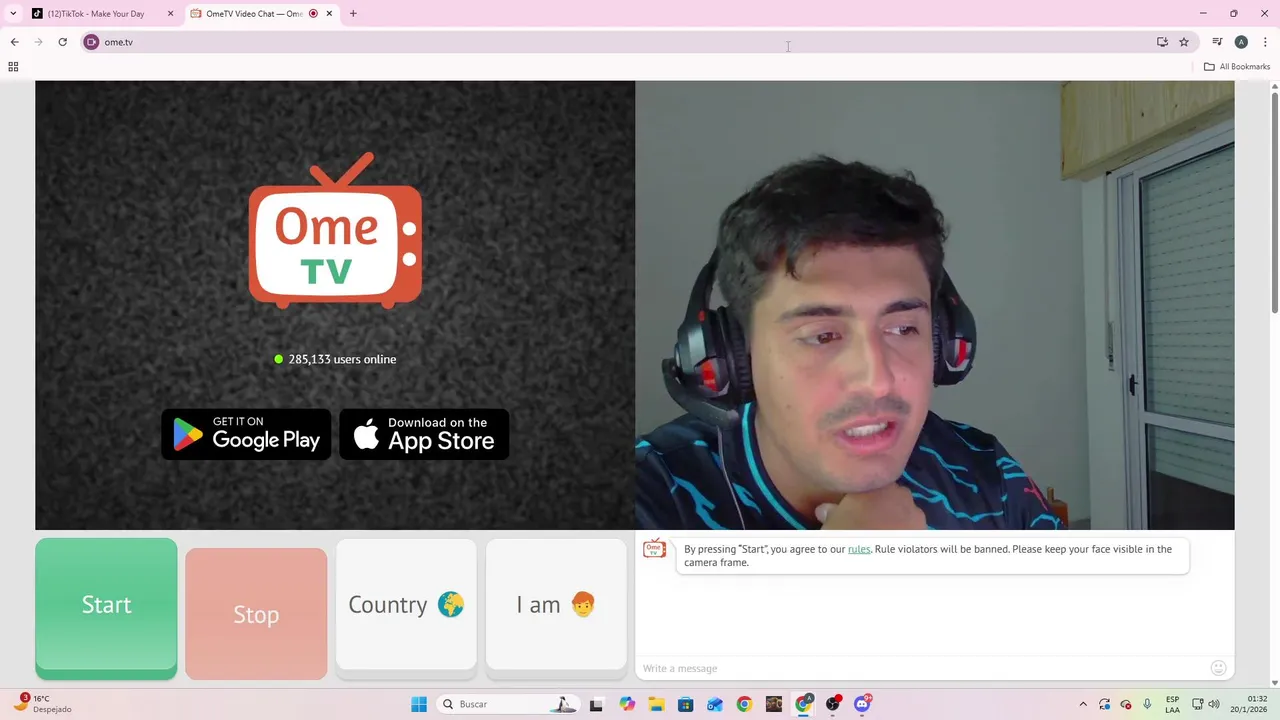The image size is (1280, 720).
Task: Open the active Chrome window with the profile badge
Action: click(x=803, y=704)
